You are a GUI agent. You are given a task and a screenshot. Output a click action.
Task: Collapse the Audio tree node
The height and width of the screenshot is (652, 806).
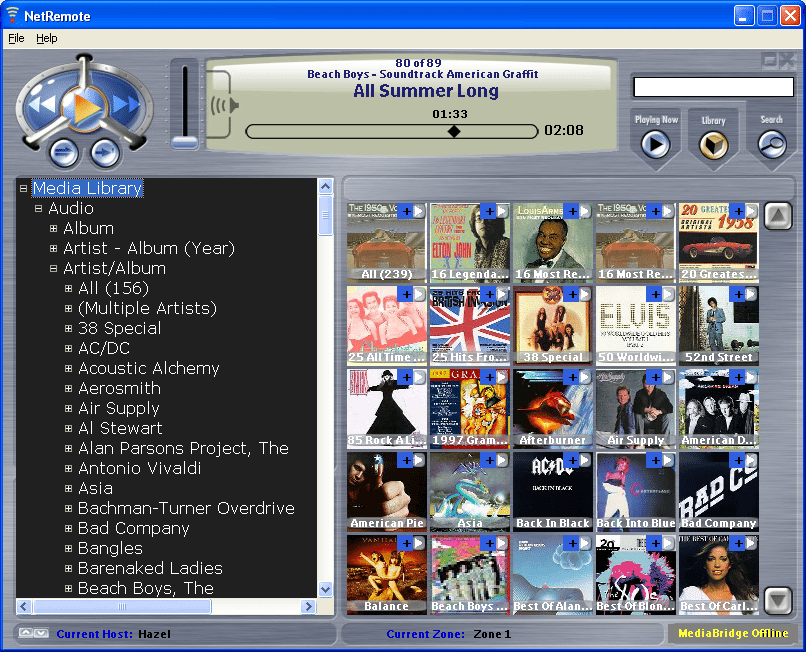38,208
